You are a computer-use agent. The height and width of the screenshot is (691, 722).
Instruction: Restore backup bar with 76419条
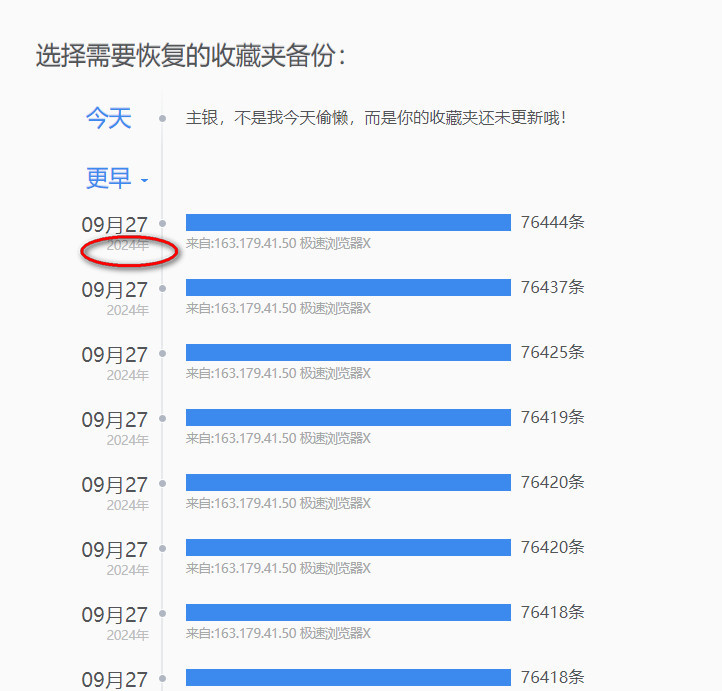coord(348,417)
